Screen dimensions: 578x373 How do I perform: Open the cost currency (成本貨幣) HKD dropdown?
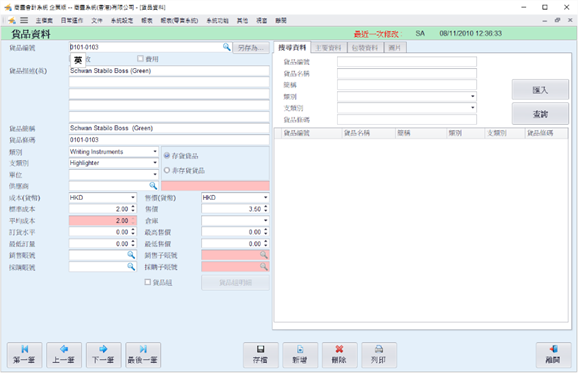(x=133, y=198)
